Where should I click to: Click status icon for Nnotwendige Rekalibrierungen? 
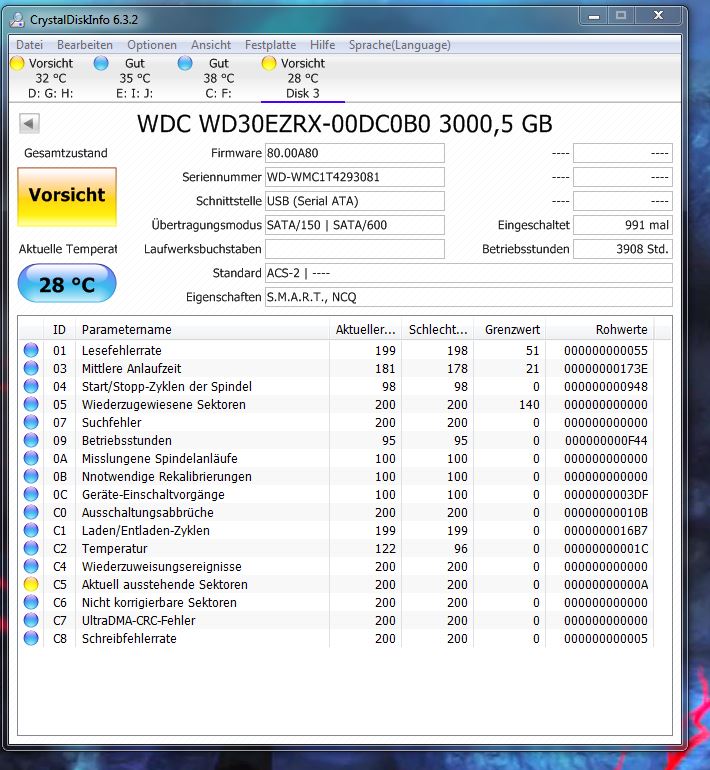pyautogui.click(x=31, y=476)
